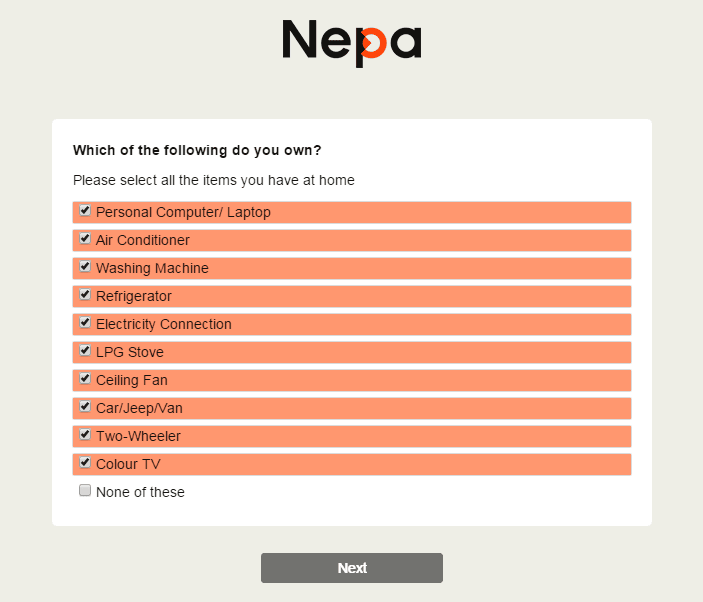Uncheck the LPG Stove checkbox
This screenshot has width=703, height=602.
click(x=85, y=351)
